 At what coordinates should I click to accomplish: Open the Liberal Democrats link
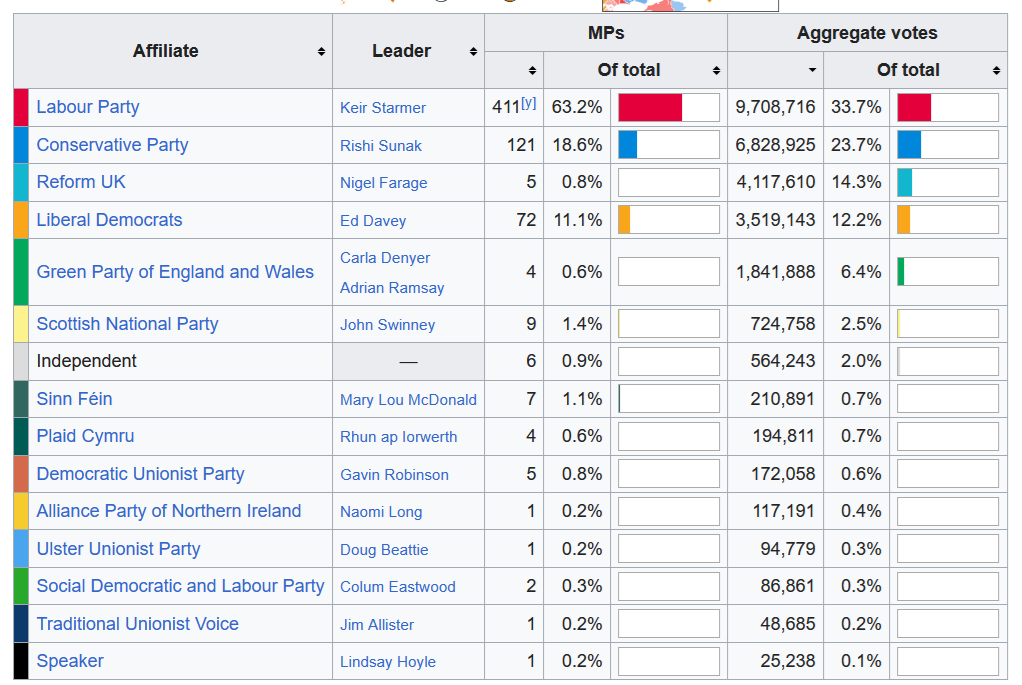click(x=110, y=220)
